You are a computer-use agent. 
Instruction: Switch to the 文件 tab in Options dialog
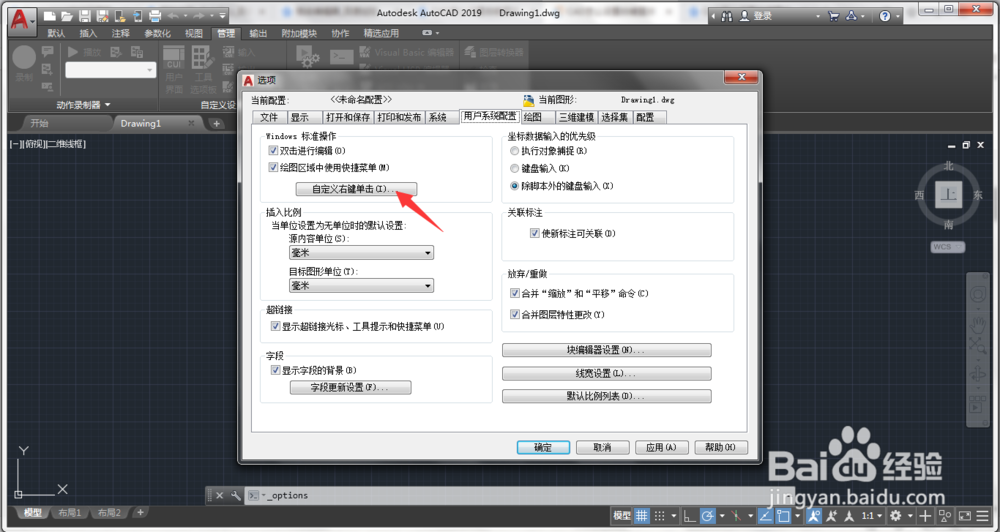click(269, 117)
